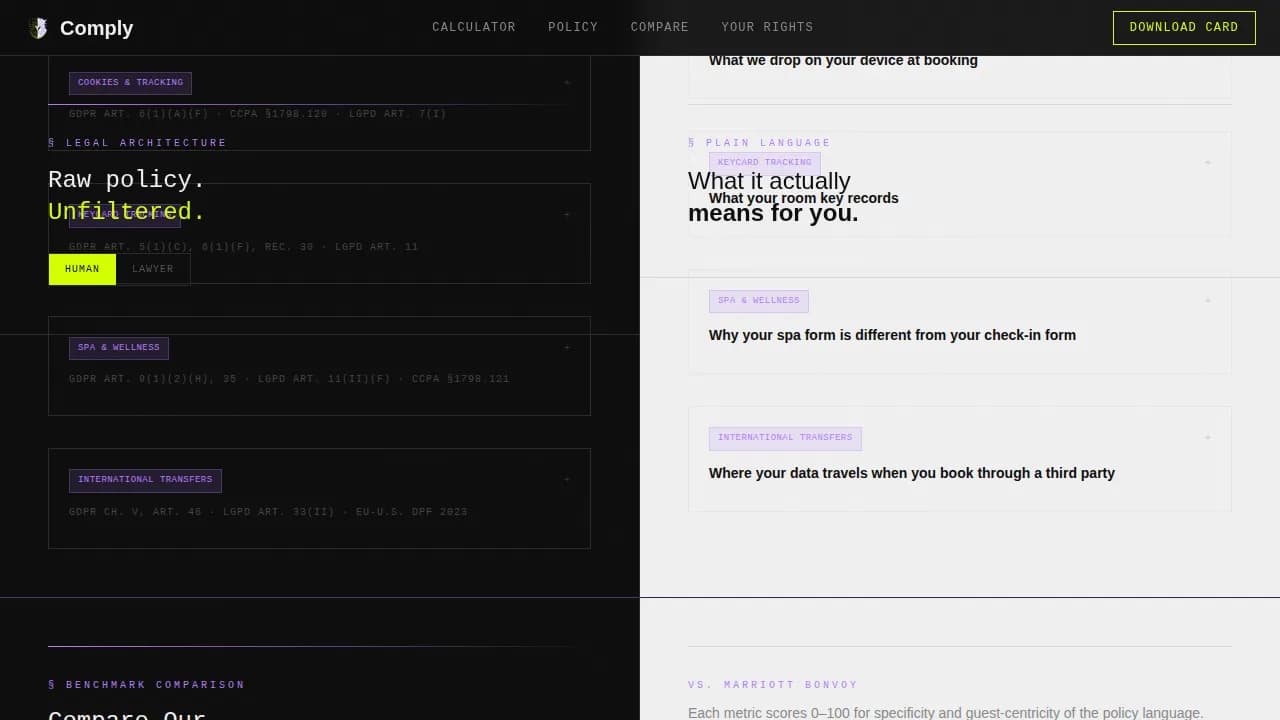The image size is (1280, 720).
Task: Click the Cookies & Tracking chip
Action: (x=130, y=82)
